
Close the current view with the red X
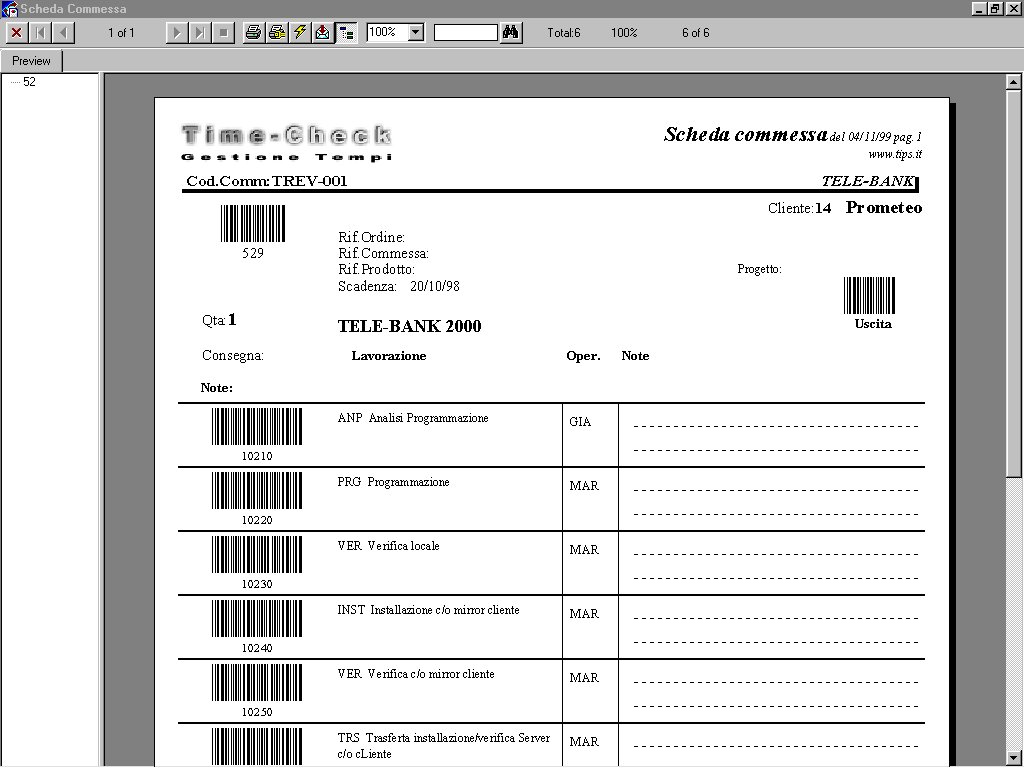click(16, 32)
